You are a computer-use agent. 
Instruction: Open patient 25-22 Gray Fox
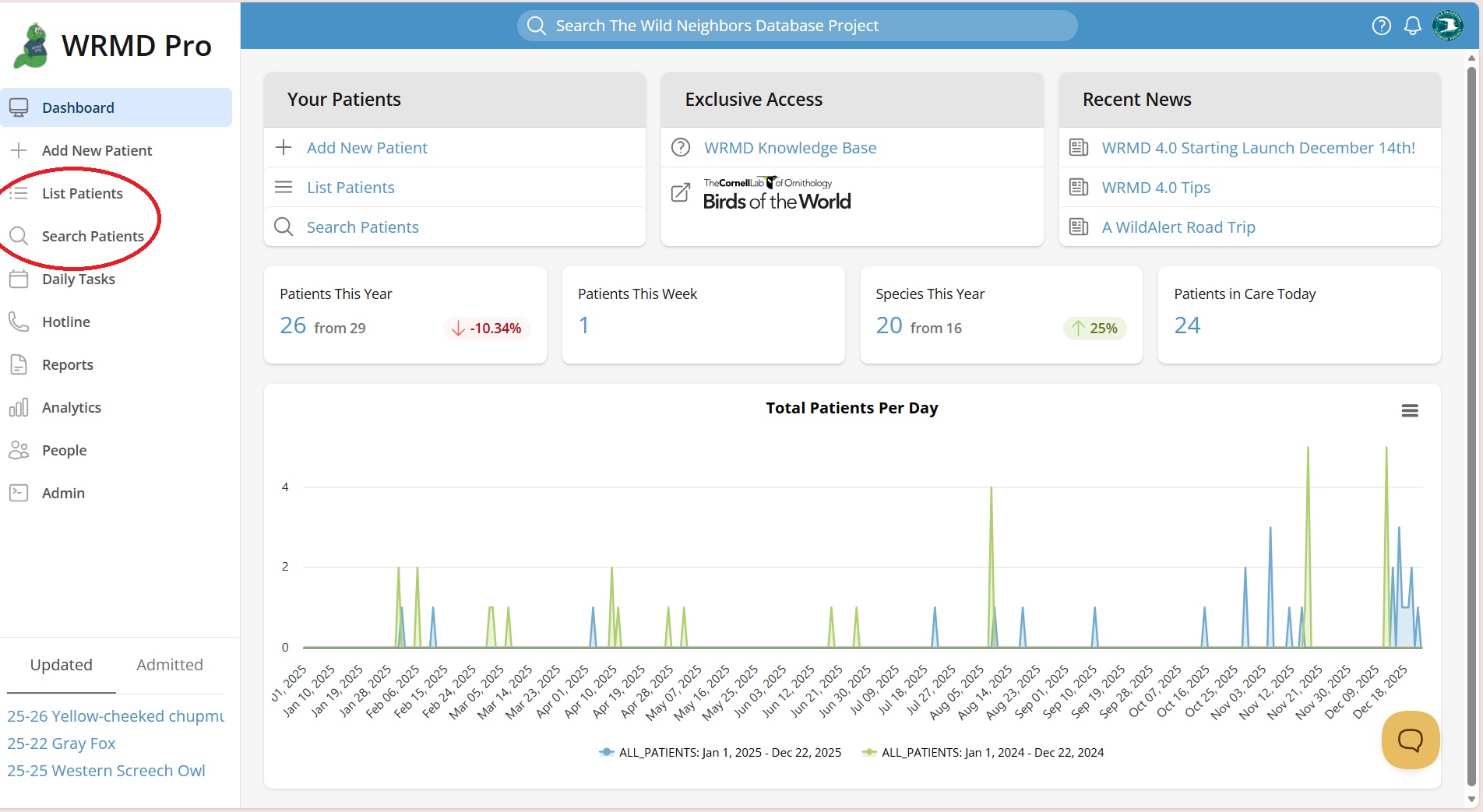(62, 743)
